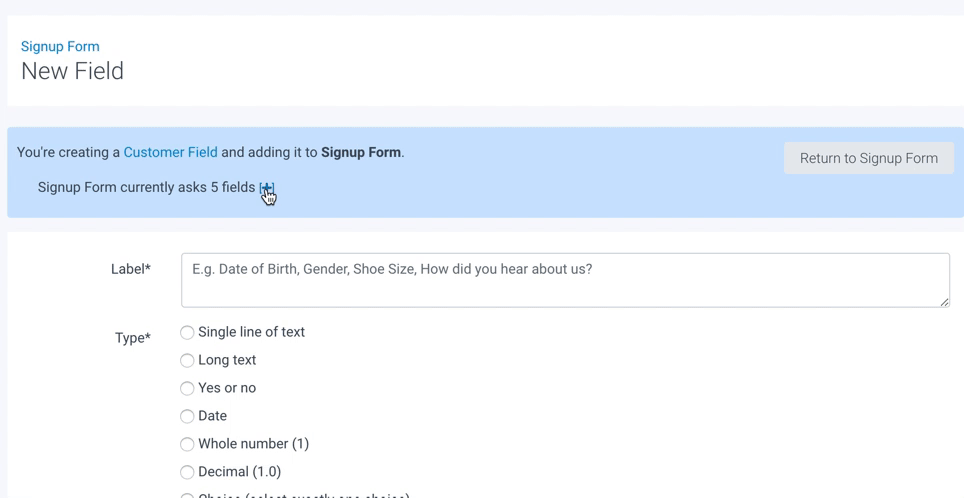The image size is (964, 498).
Task: Expand the Signup Form fields list plus icon
Action: pos(266,187)
